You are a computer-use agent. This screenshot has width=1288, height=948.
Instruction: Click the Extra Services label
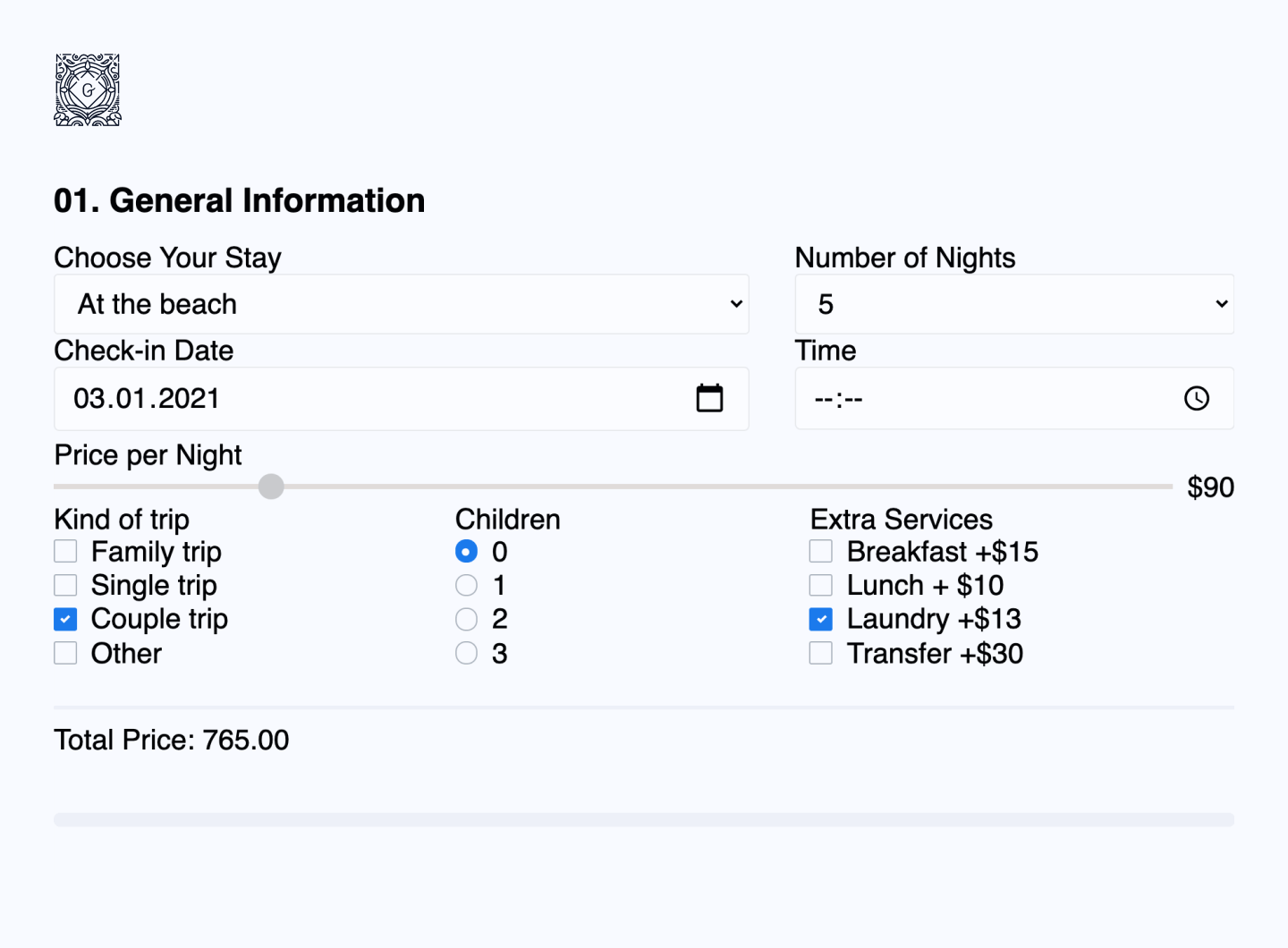pyautogui.click(x=902, y=520)
